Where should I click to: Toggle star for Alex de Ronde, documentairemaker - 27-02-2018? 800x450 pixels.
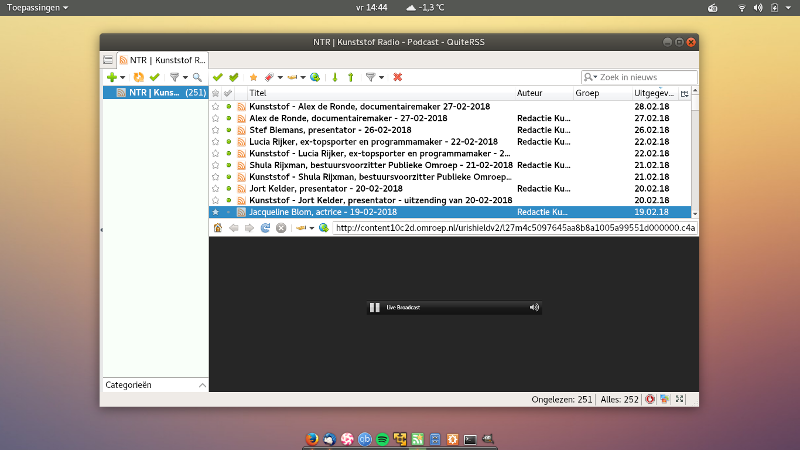click(x=215, y=118)
